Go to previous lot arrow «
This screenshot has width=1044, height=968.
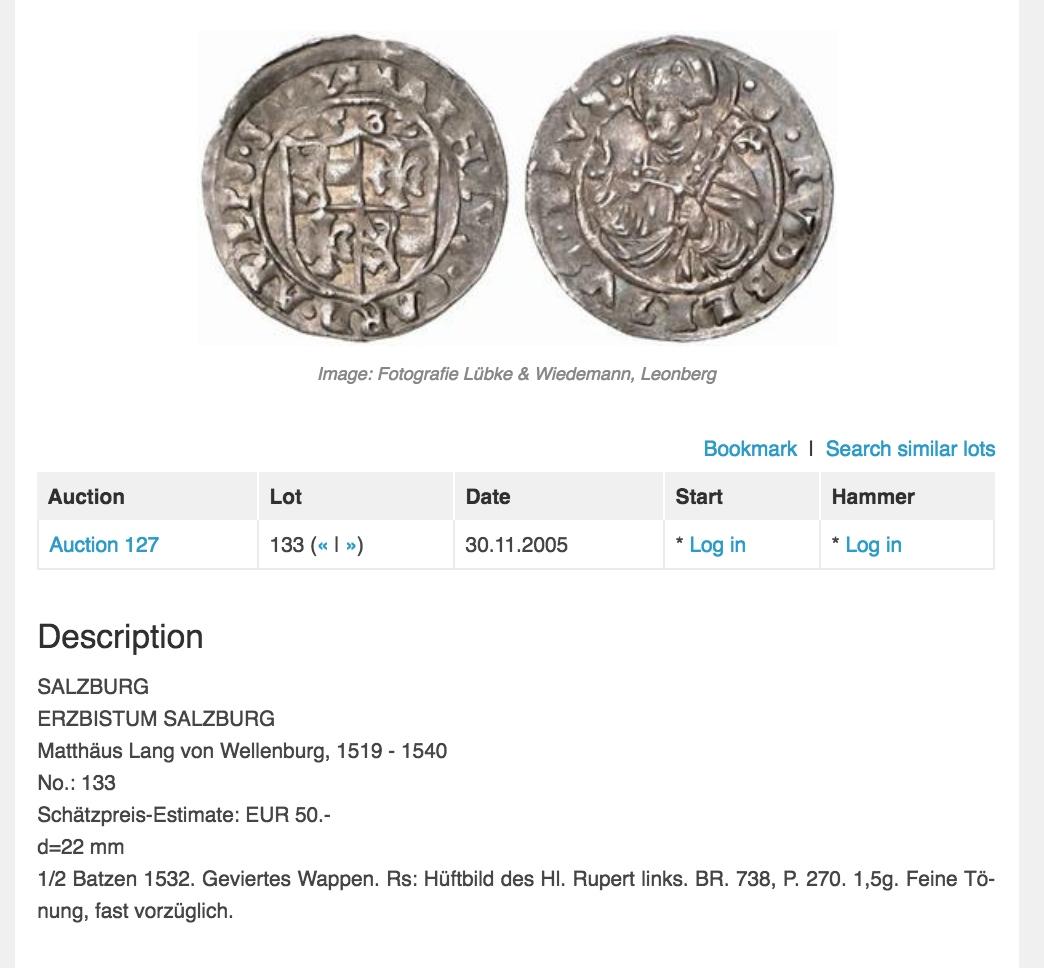(x=323, y=545)
